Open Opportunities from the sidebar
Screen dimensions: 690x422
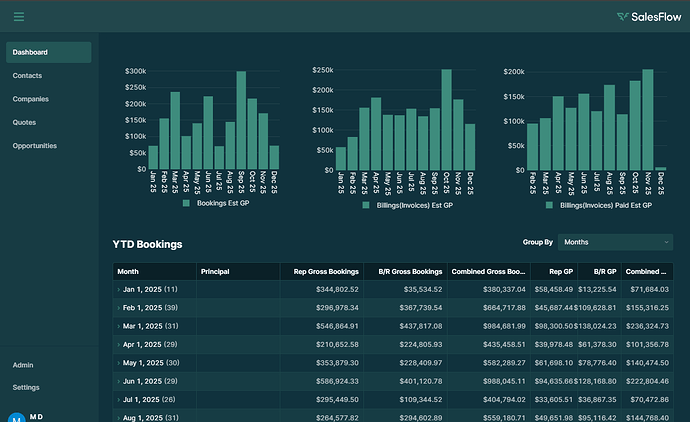point(35,146)
